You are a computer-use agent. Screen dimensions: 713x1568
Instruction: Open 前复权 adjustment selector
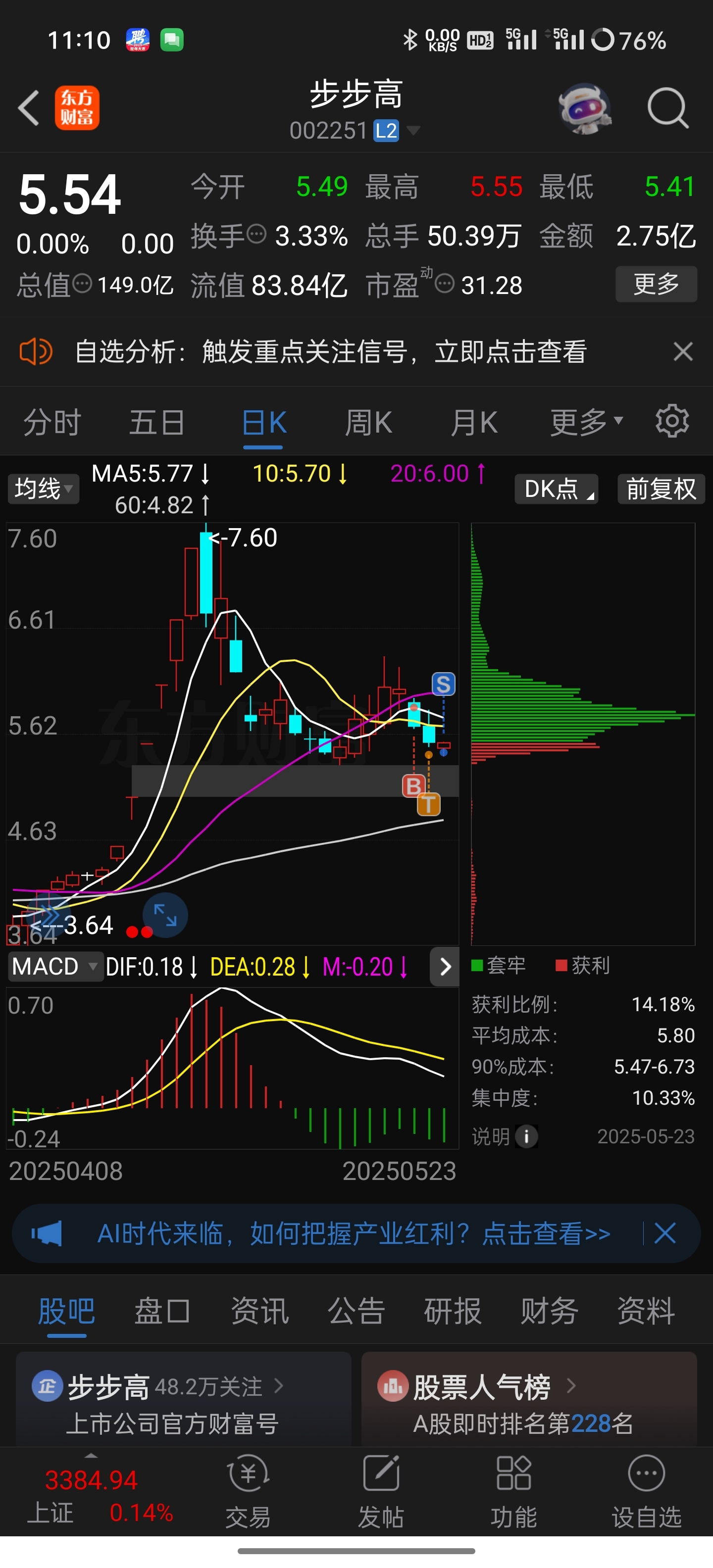[x=661, y=489]
